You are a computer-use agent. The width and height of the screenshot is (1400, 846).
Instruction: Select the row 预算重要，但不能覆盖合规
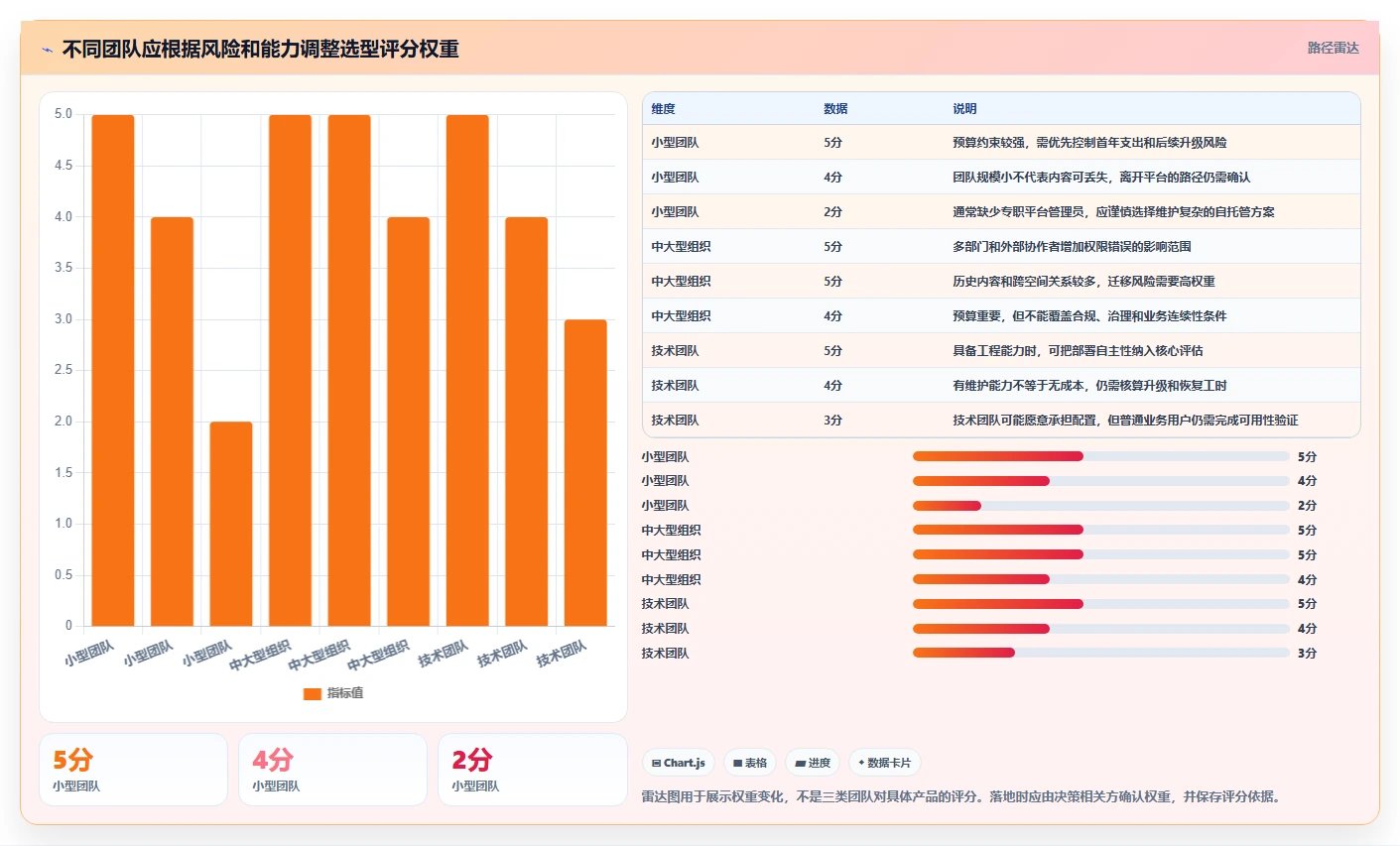(1001, 316)
